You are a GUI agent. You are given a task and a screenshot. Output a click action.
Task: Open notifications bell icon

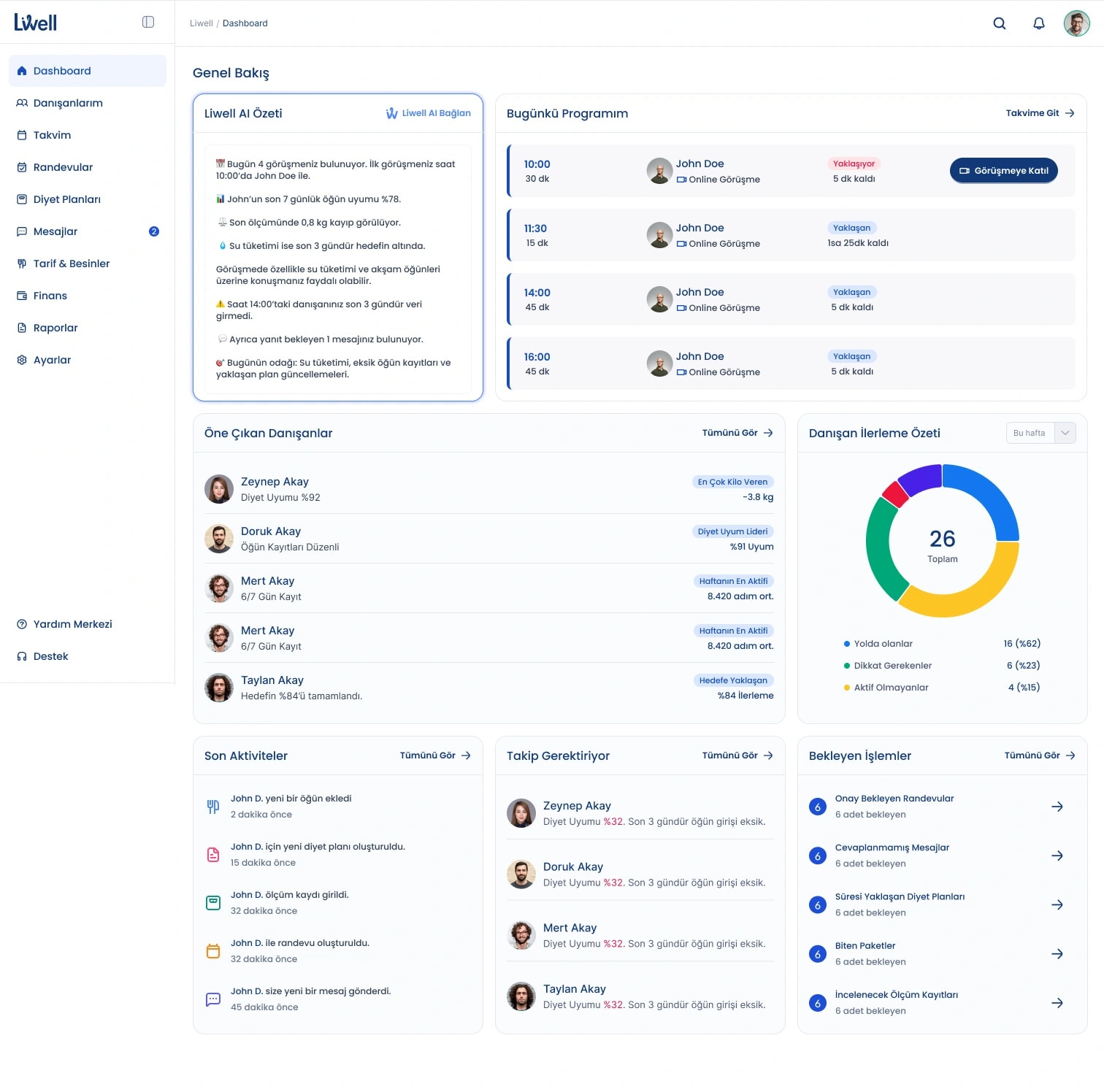[x=1039, y=23]
